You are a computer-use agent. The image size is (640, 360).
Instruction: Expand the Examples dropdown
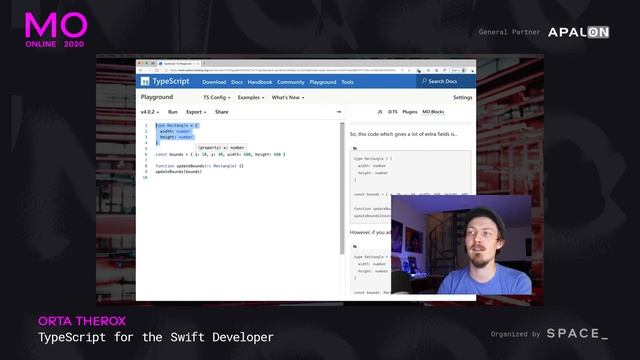tap(251, 98)
